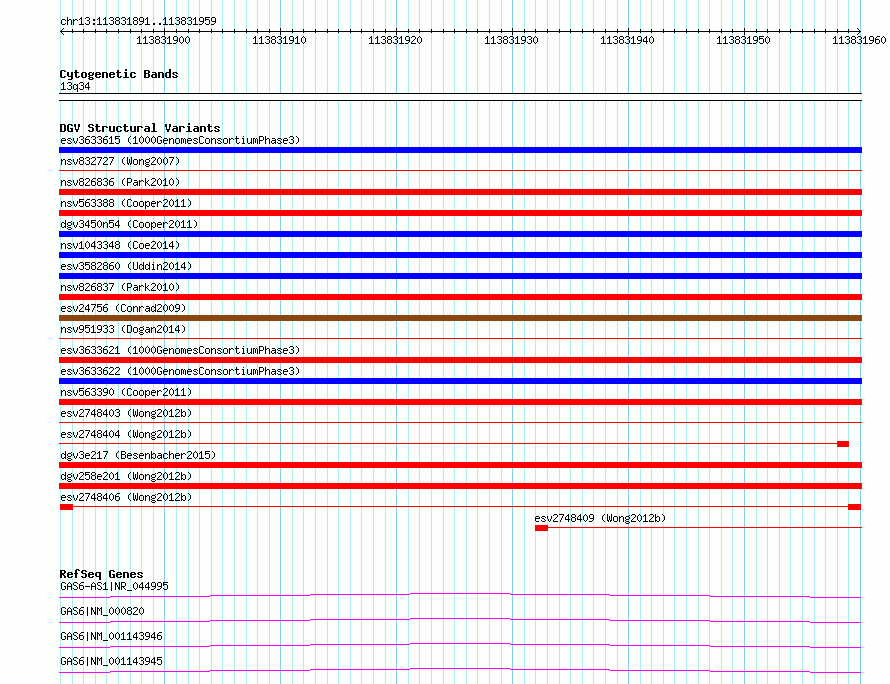Click ruler position 113831950
This screenshot has width=890, height=684.
(743, 40)
